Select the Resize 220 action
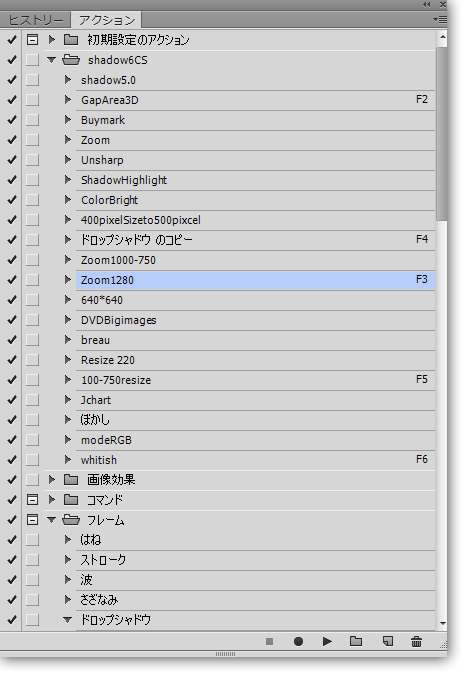Image resolution: width=464 pixels, height=674 pixels. (255, 360)
